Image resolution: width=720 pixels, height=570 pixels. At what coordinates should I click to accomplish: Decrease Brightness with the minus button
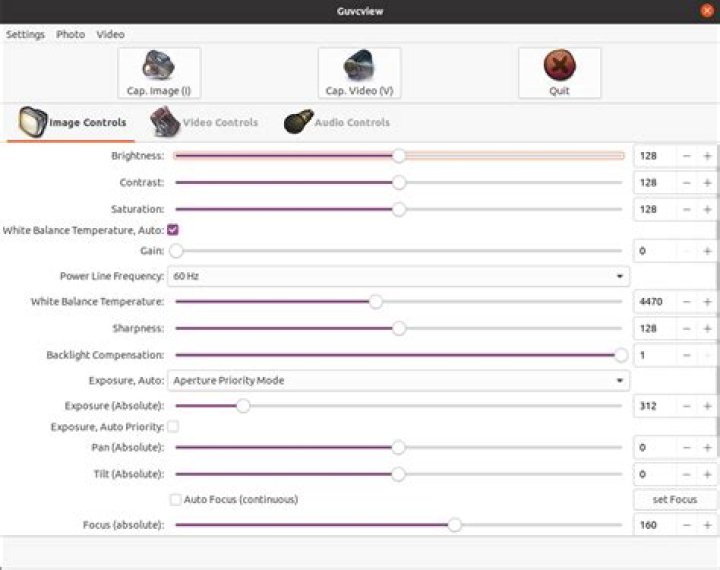tap(686, 156)
